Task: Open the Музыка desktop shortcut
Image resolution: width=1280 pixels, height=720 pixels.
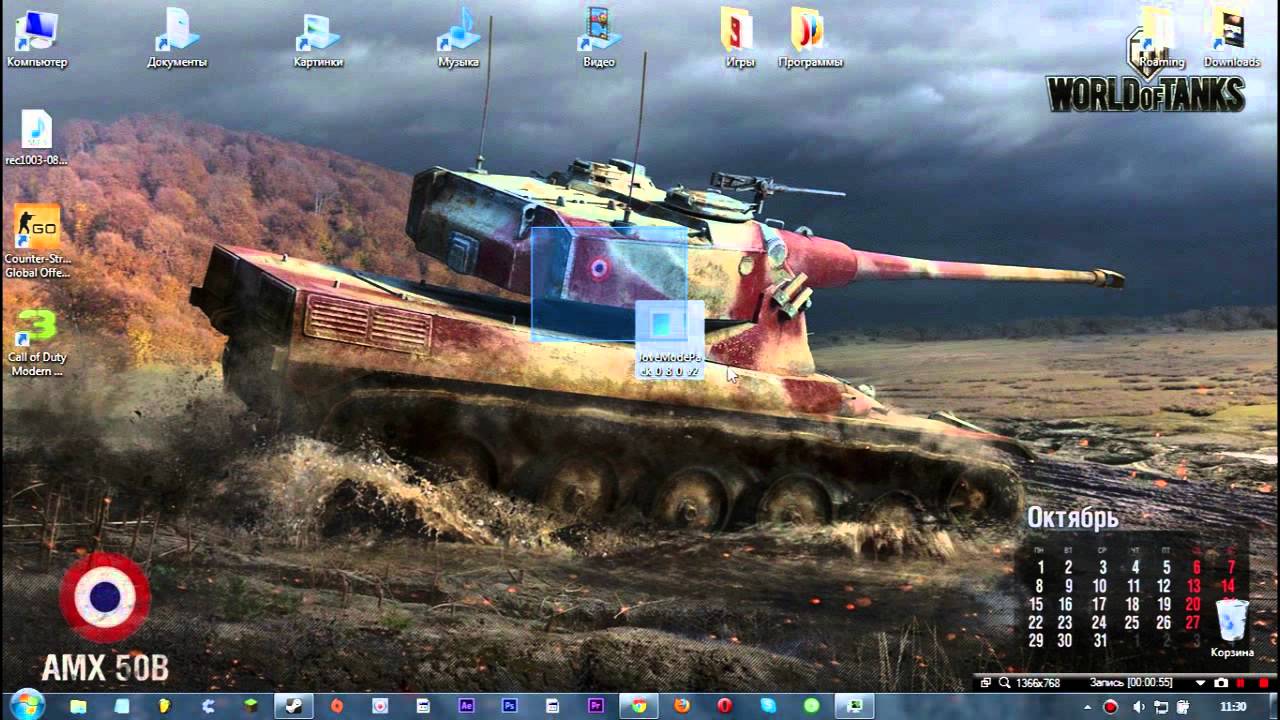Action: (x=458, y=38)
